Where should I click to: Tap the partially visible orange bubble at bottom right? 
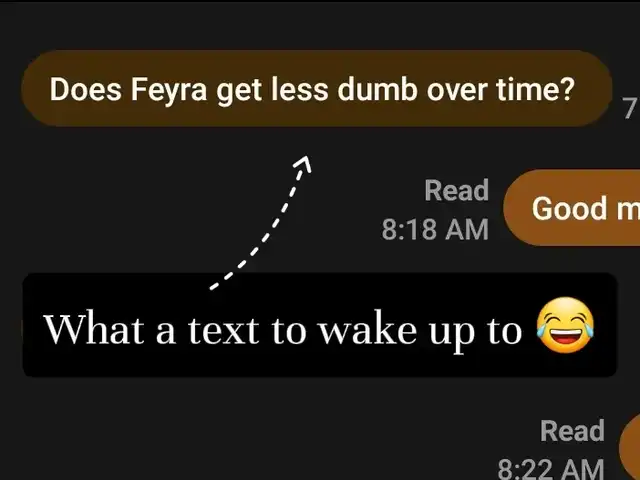point(629,446)
